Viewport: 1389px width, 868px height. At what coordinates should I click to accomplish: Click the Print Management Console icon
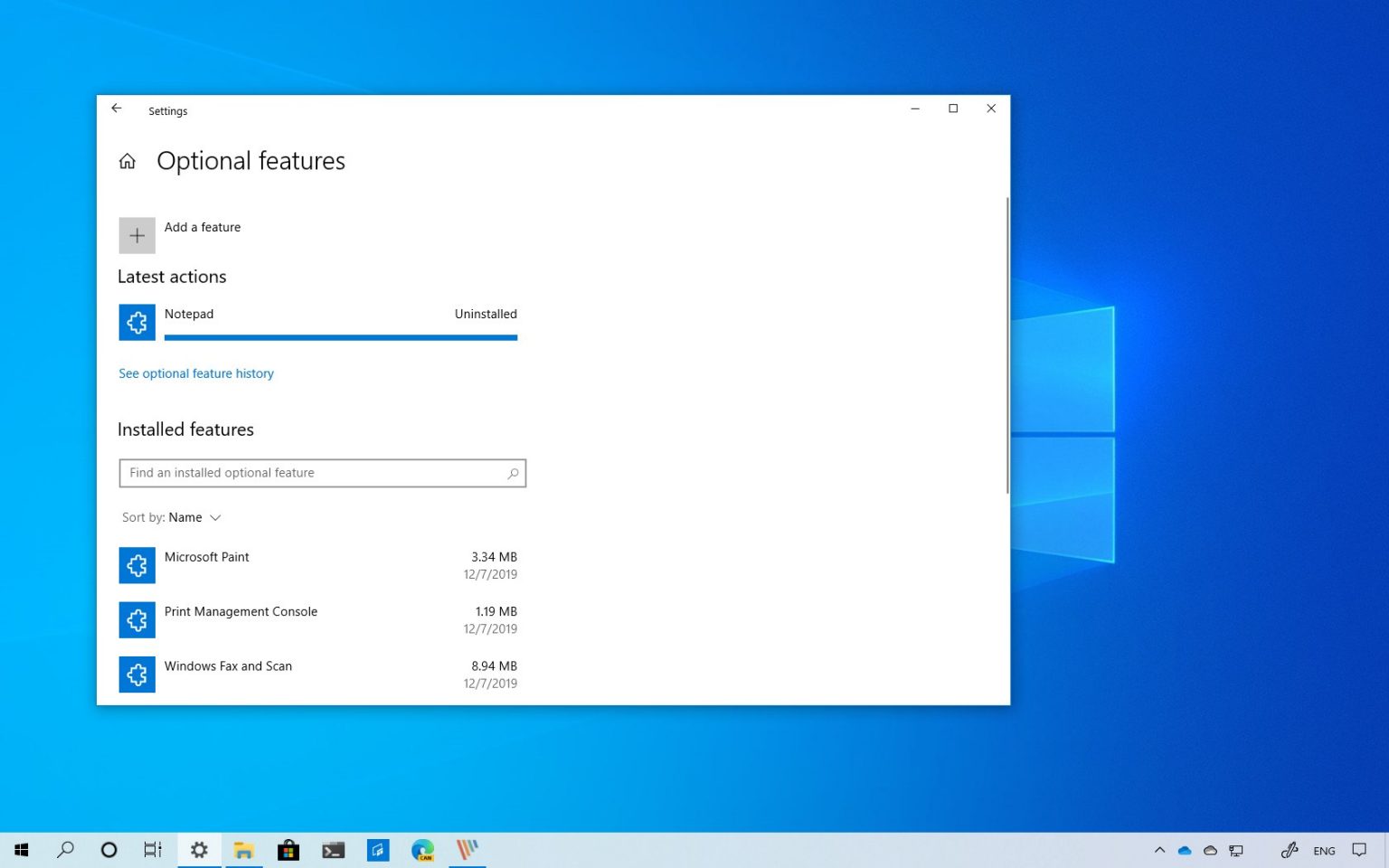point(137,619)
